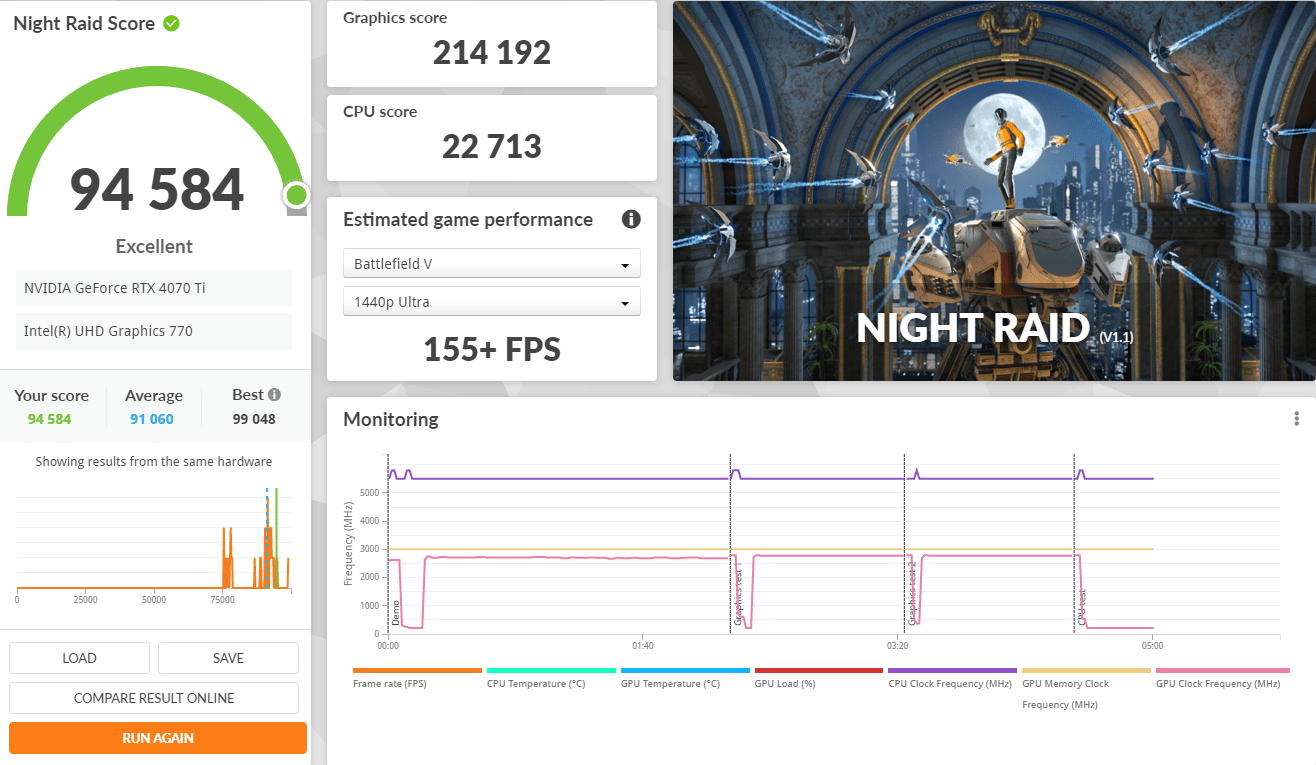Click the Excellent rating label

(154, 246)
